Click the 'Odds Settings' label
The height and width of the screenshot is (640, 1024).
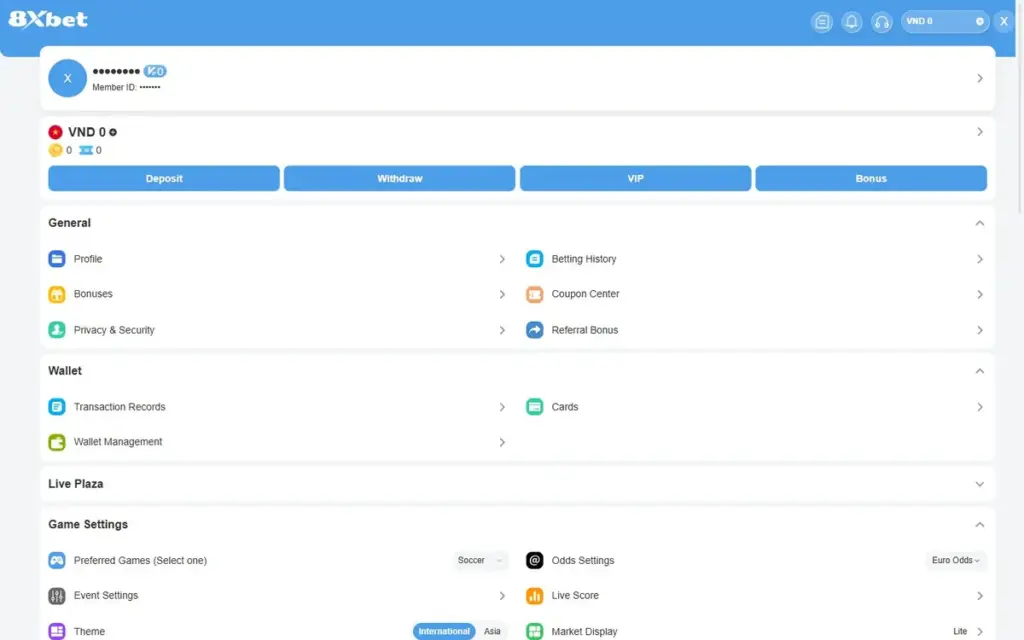tap(583, 560)
